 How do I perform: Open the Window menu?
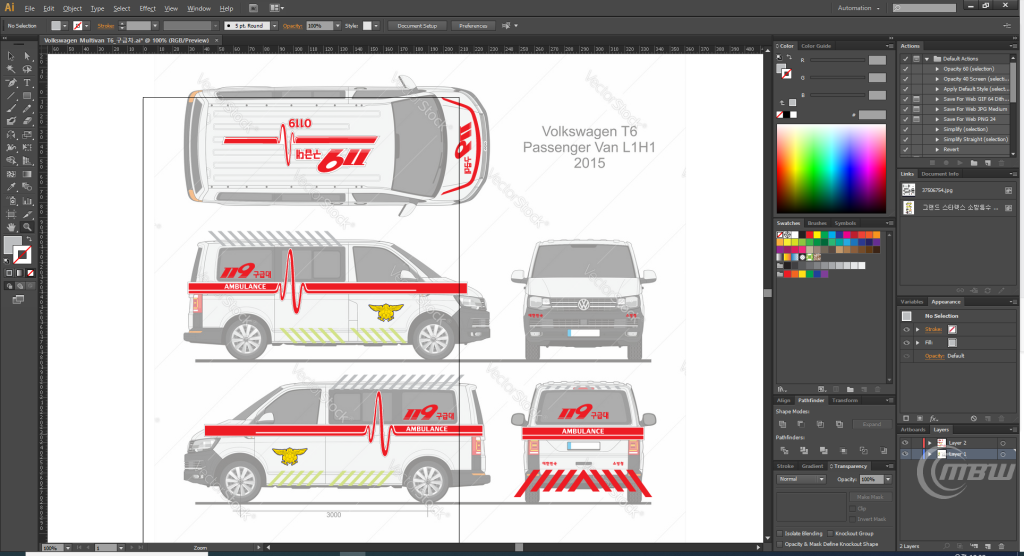click(199, 8)
